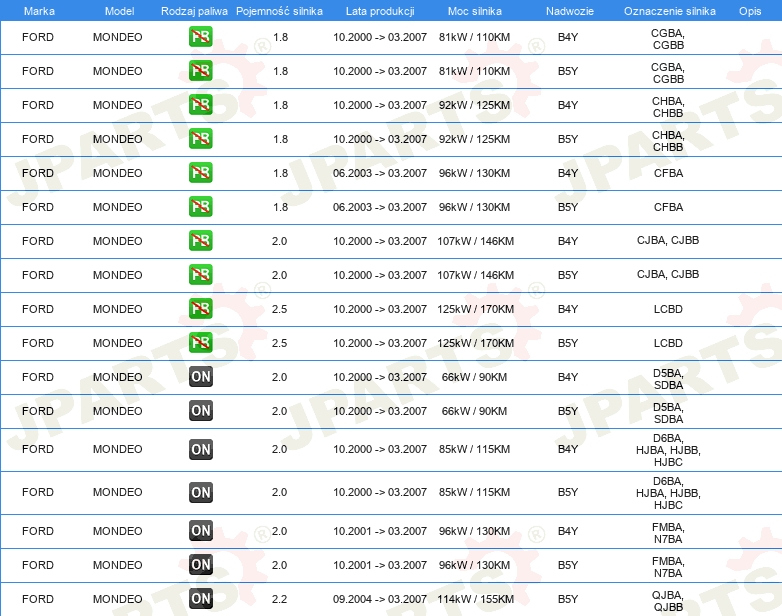This screenshot has height=616, width=782.
Task: Click petrol fuel icon in 81kW B5Y row
Action: click(x=200, y=71)
